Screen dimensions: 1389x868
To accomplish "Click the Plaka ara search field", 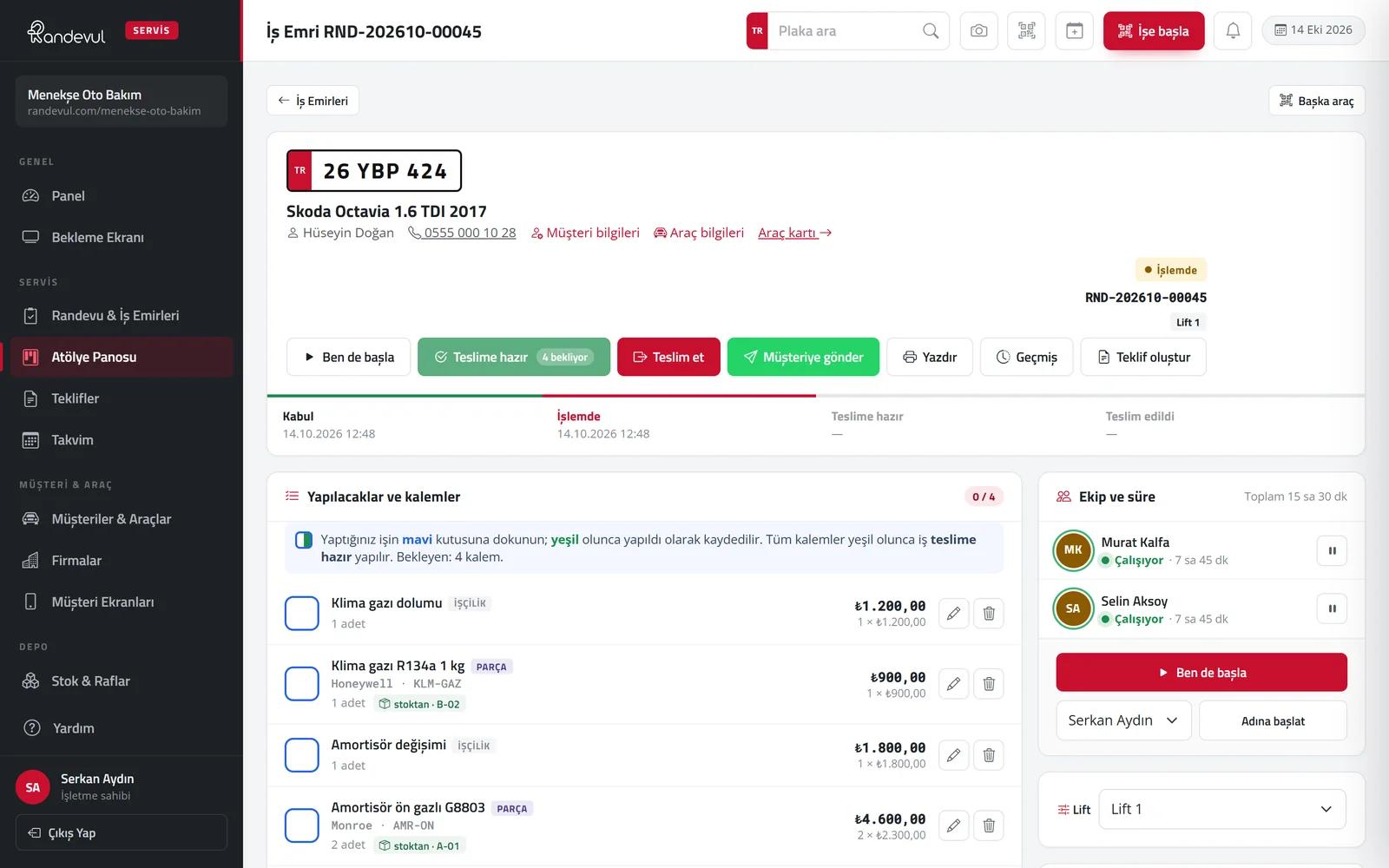I will pos(846,31).
